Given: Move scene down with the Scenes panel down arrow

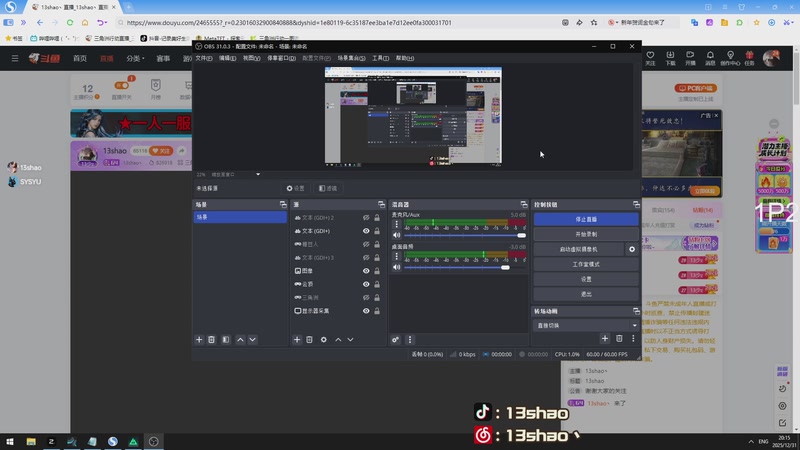Looking at the screenshot, I should (253, 340).
